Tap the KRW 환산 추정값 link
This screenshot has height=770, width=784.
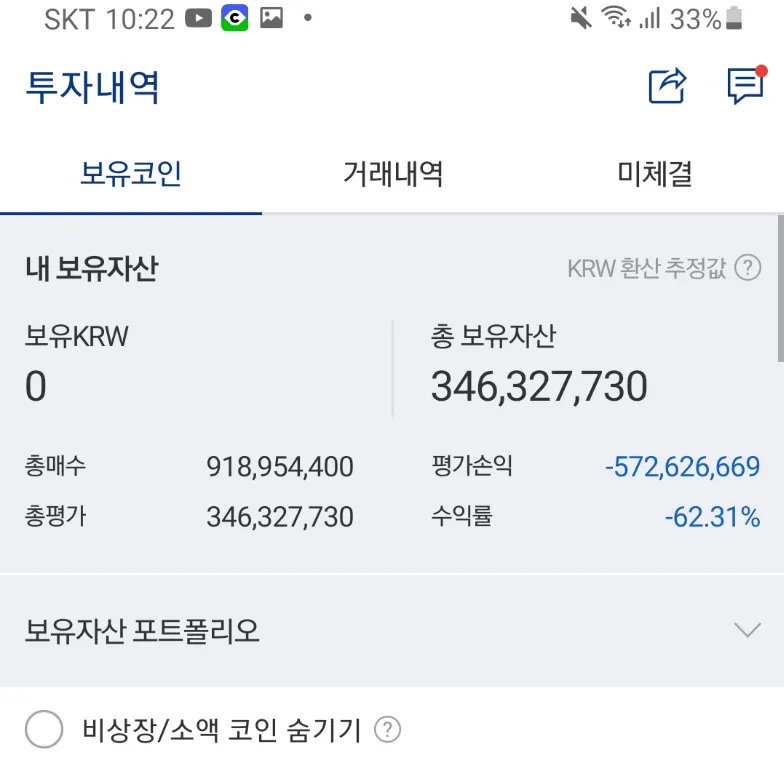(646, 268)
